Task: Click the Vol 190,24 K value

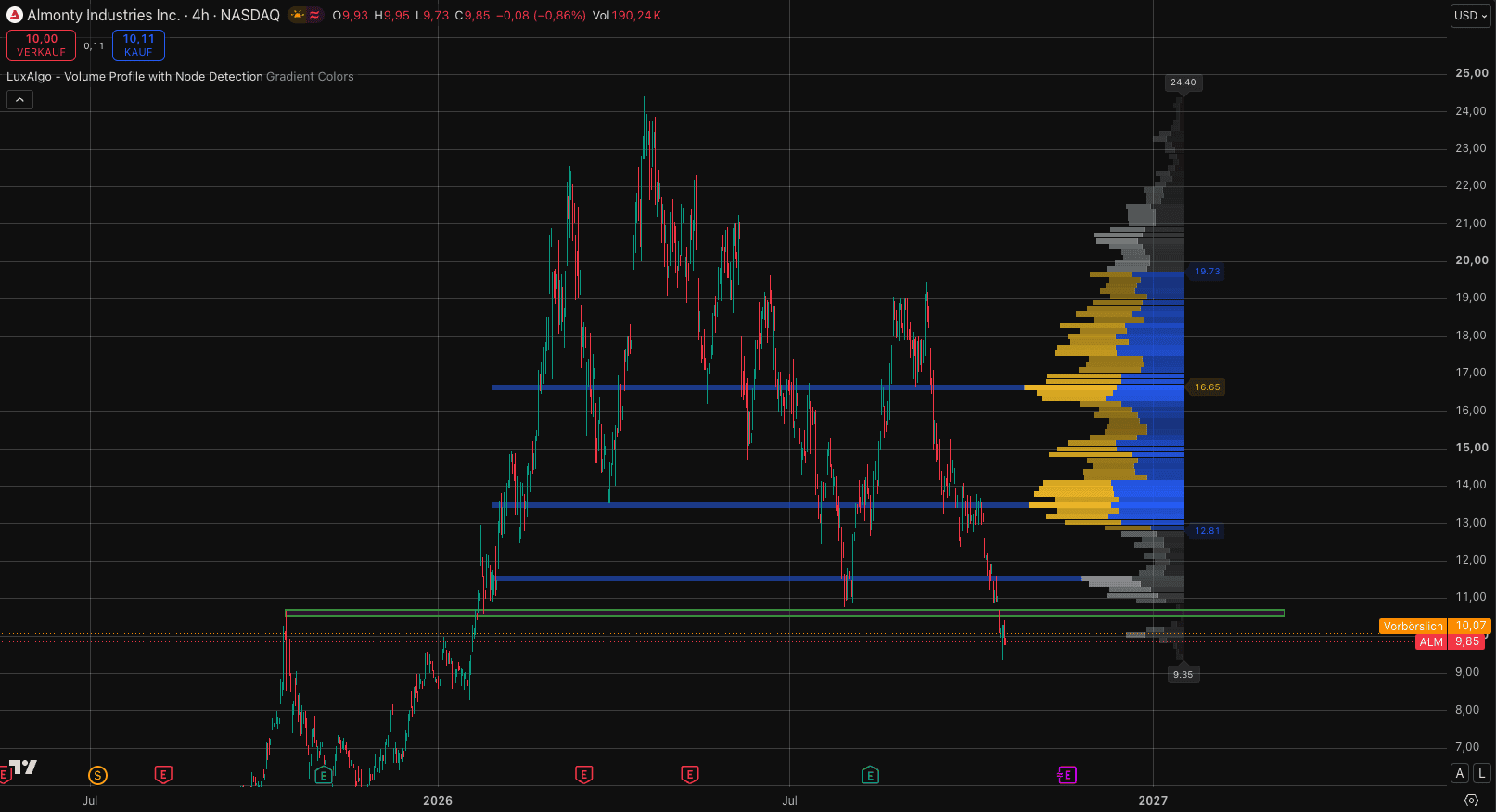Action: point(627,16)
